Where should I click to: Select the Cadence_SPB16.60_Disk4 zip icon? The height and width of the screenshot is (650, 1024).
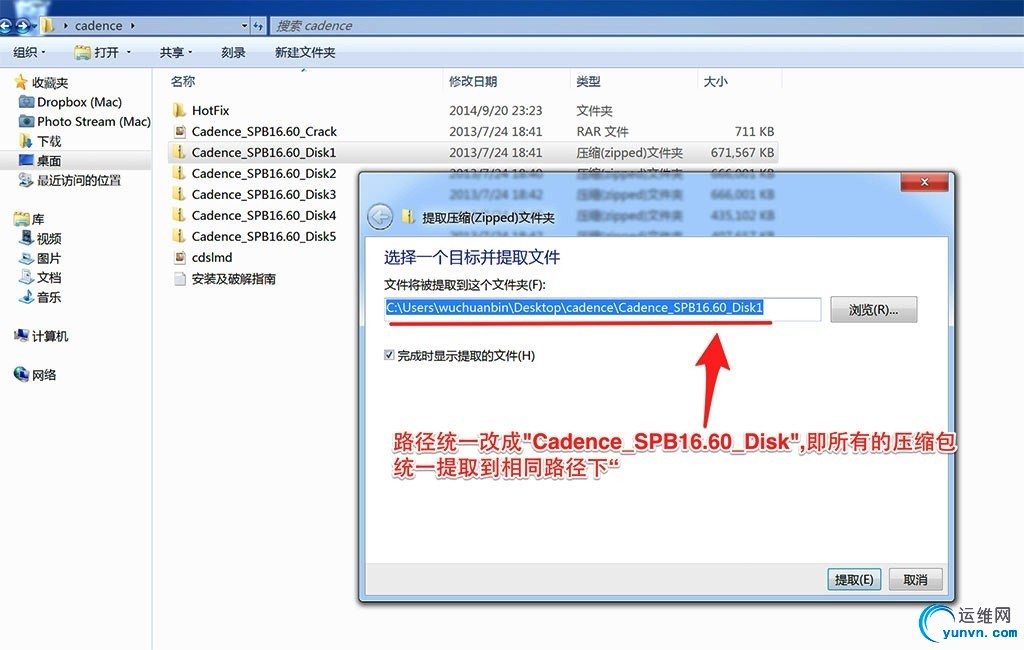pyautogui.click(x=178, y=215)
